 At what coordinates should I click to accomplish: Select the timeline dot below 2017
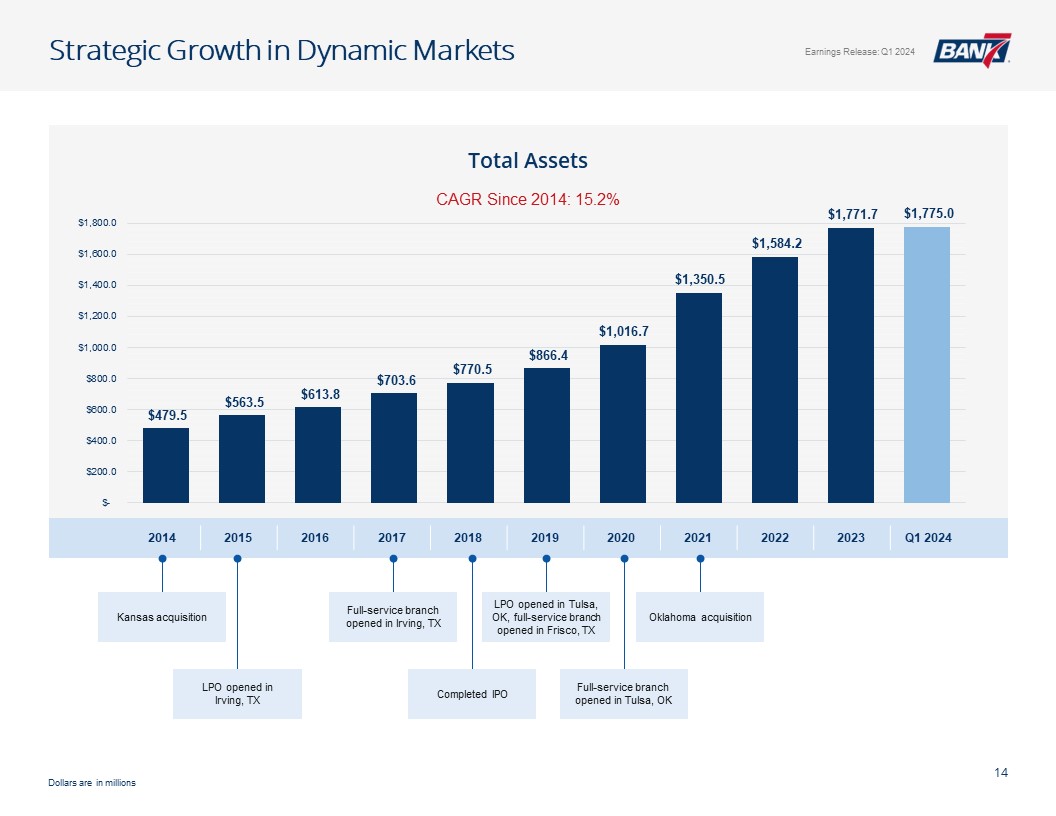(393, 558)
